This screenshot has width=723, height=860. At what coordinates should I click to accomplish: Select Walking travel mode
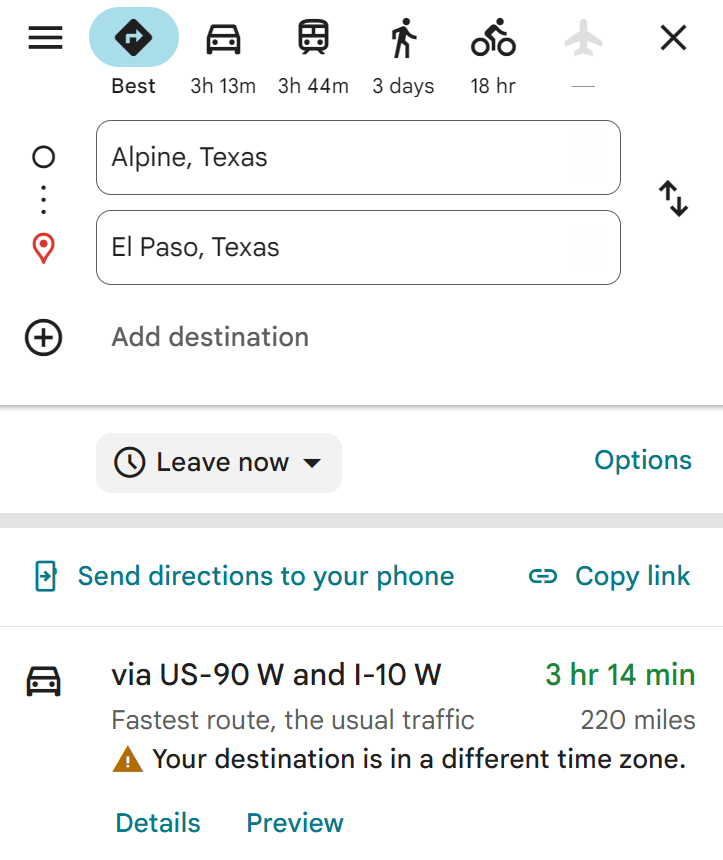[403, 38]
